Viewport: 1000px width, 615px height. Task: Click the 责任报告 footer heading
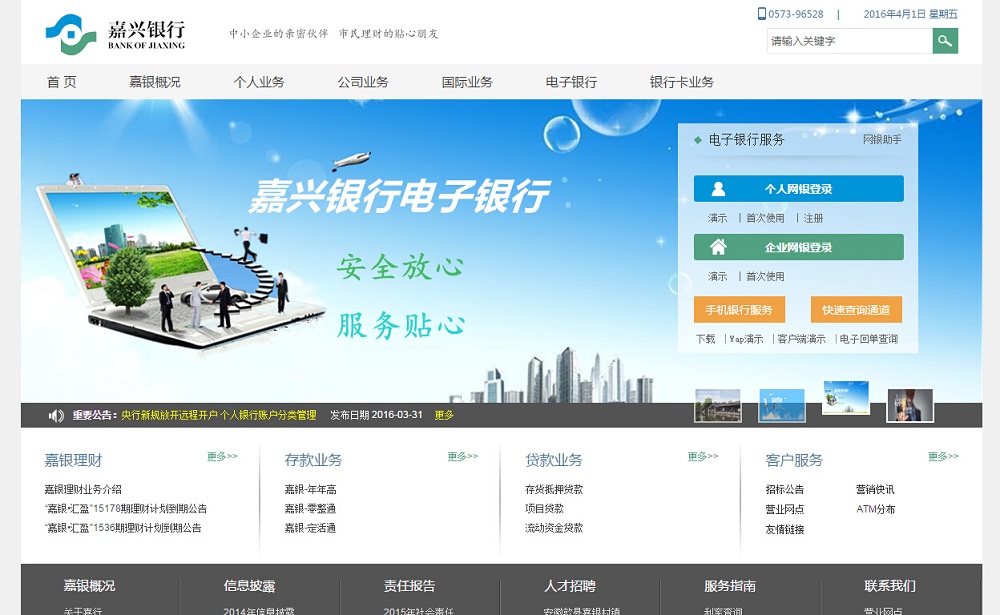(x=409, y=586)
